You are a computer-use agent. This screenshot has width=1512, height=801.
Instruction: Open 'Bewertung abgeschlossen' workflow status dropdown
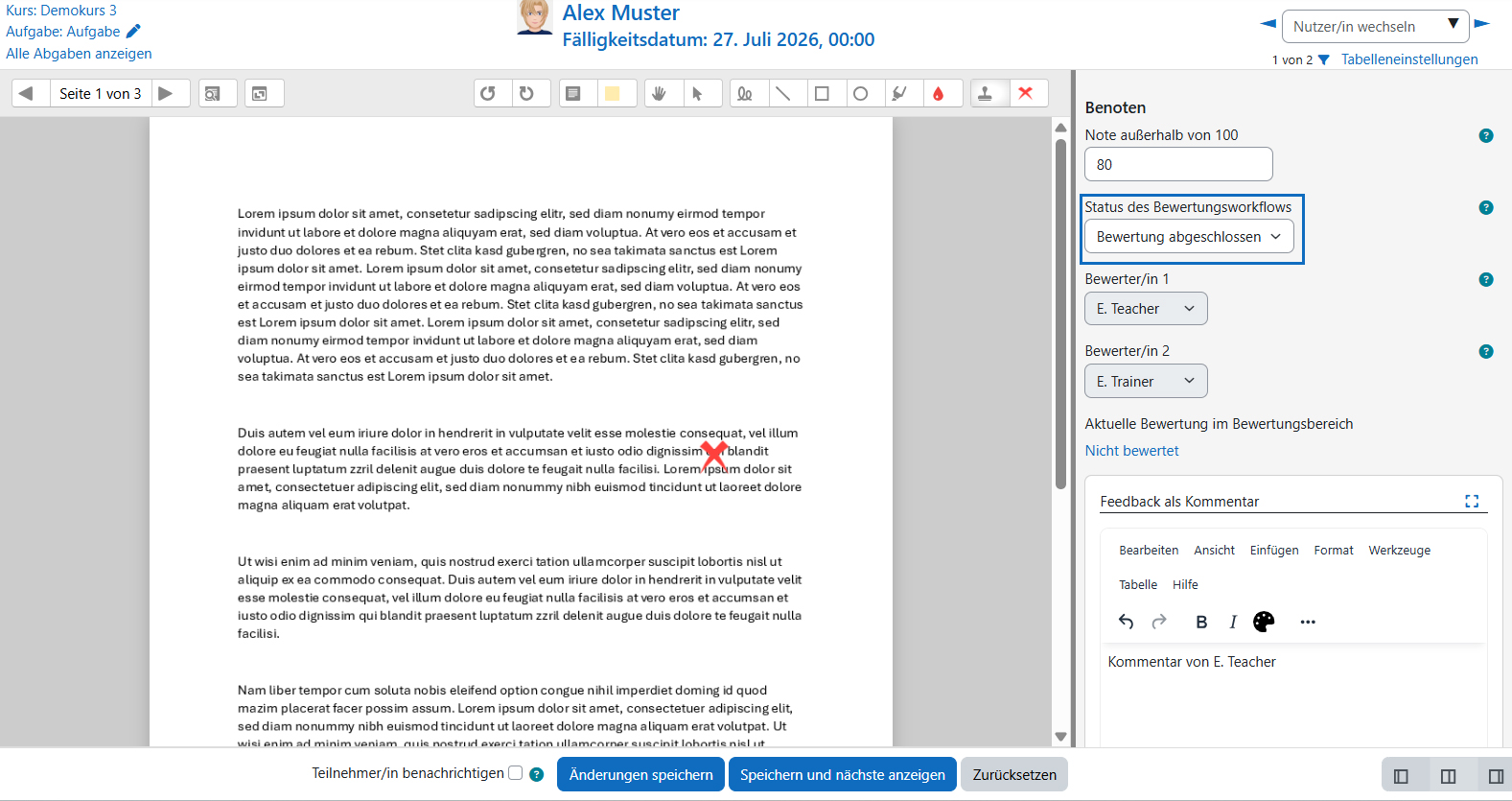[1189, 237]
